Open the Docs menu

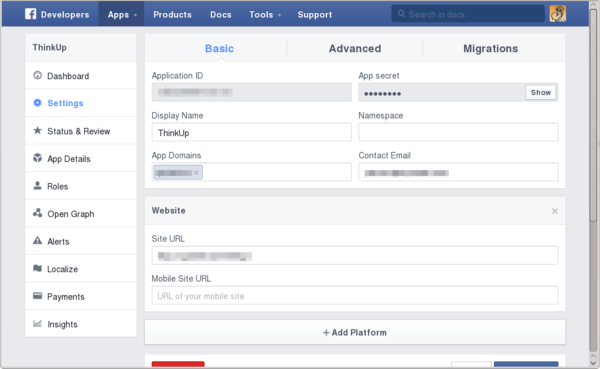tap(221, 15)
